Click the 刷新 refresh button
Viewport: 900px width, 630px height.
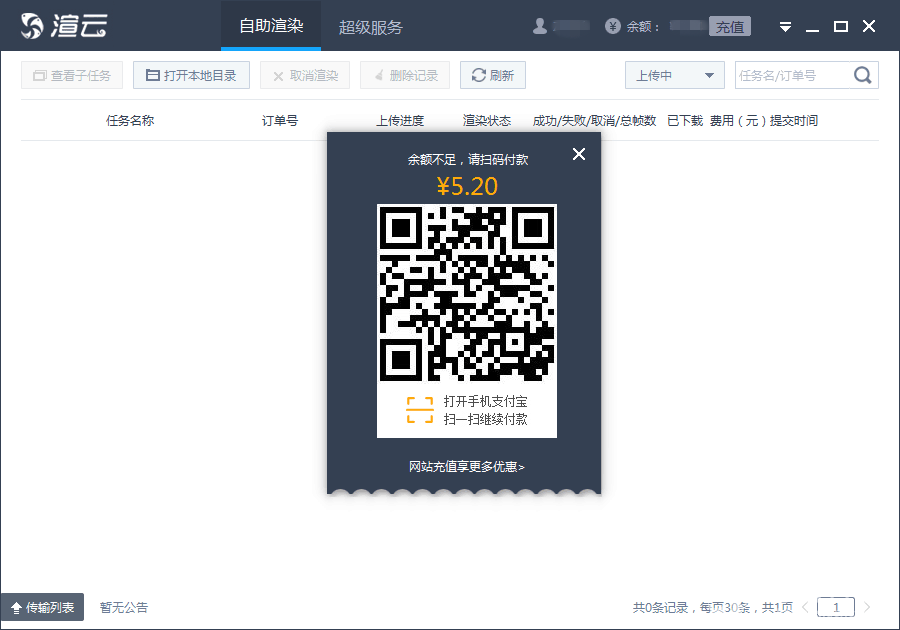tap(492, 75)
